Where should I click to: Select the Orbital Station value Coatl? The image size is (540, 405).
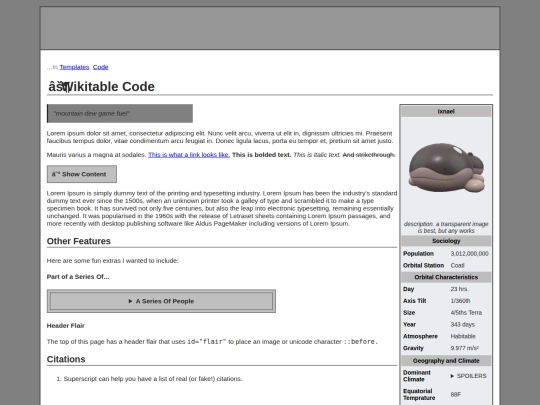pos(457,265)
